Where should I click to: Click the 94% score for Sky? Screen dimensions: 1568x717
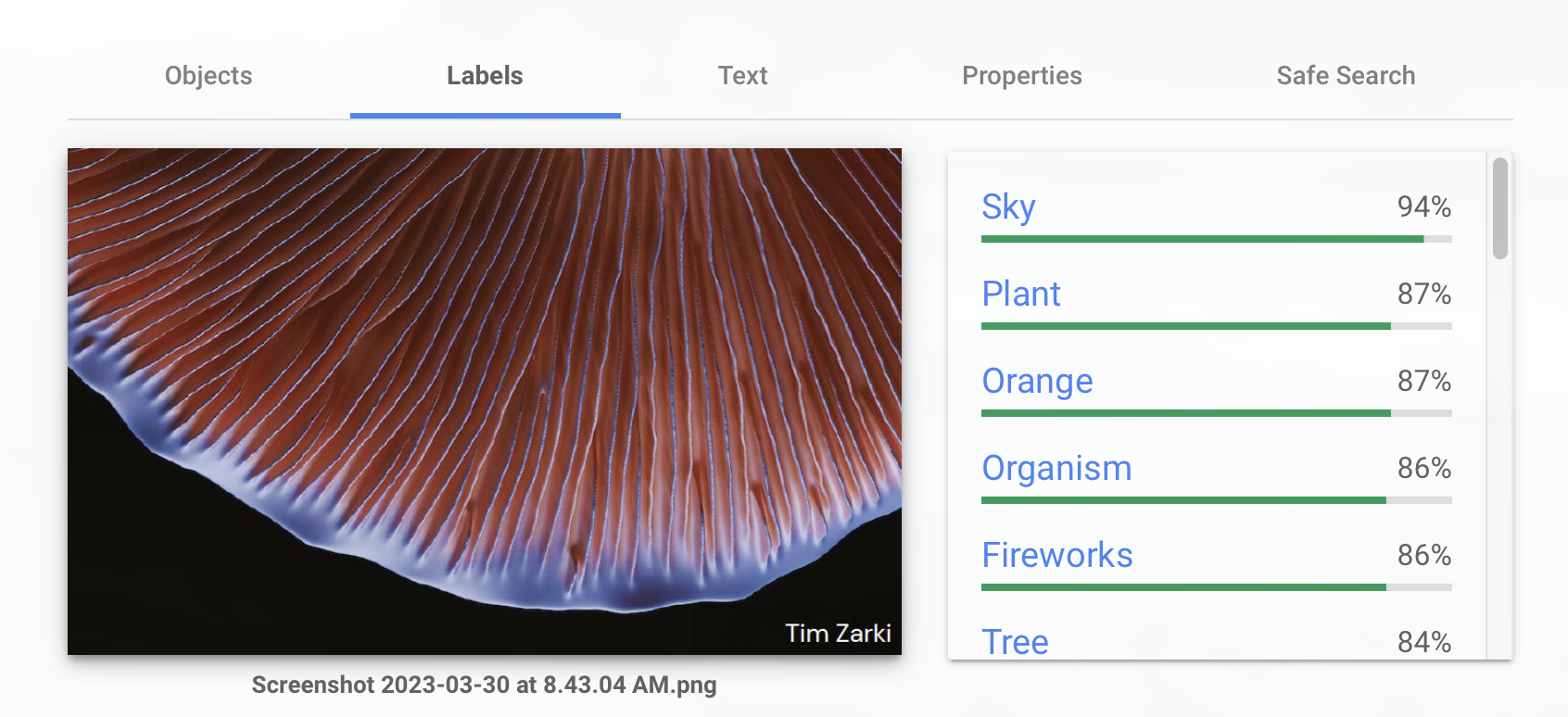point(1424,207)
